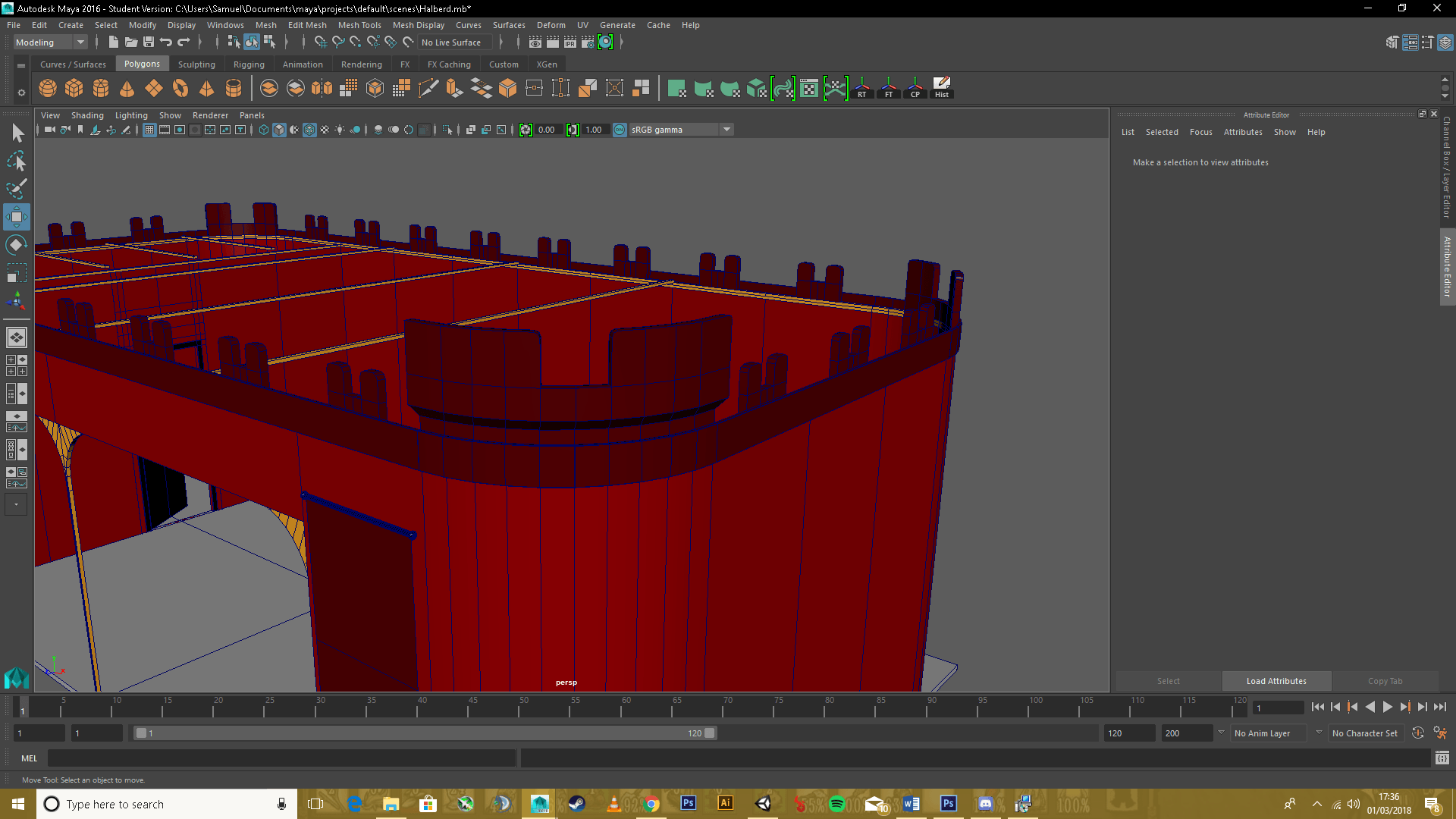This screenshot has width=1456, height=819.
Task: Select the Lasso selection tool
Action: [x=16, y=162]
